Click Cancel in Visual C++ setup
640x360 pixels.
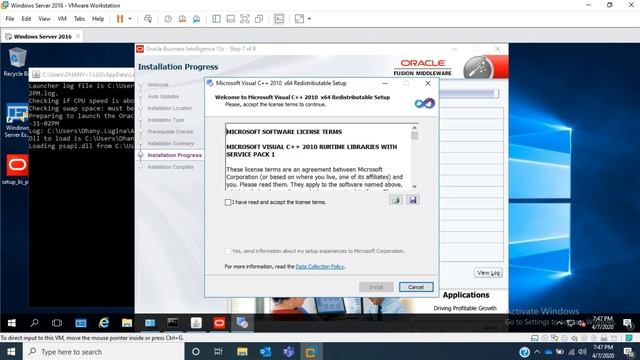(416, 287)
